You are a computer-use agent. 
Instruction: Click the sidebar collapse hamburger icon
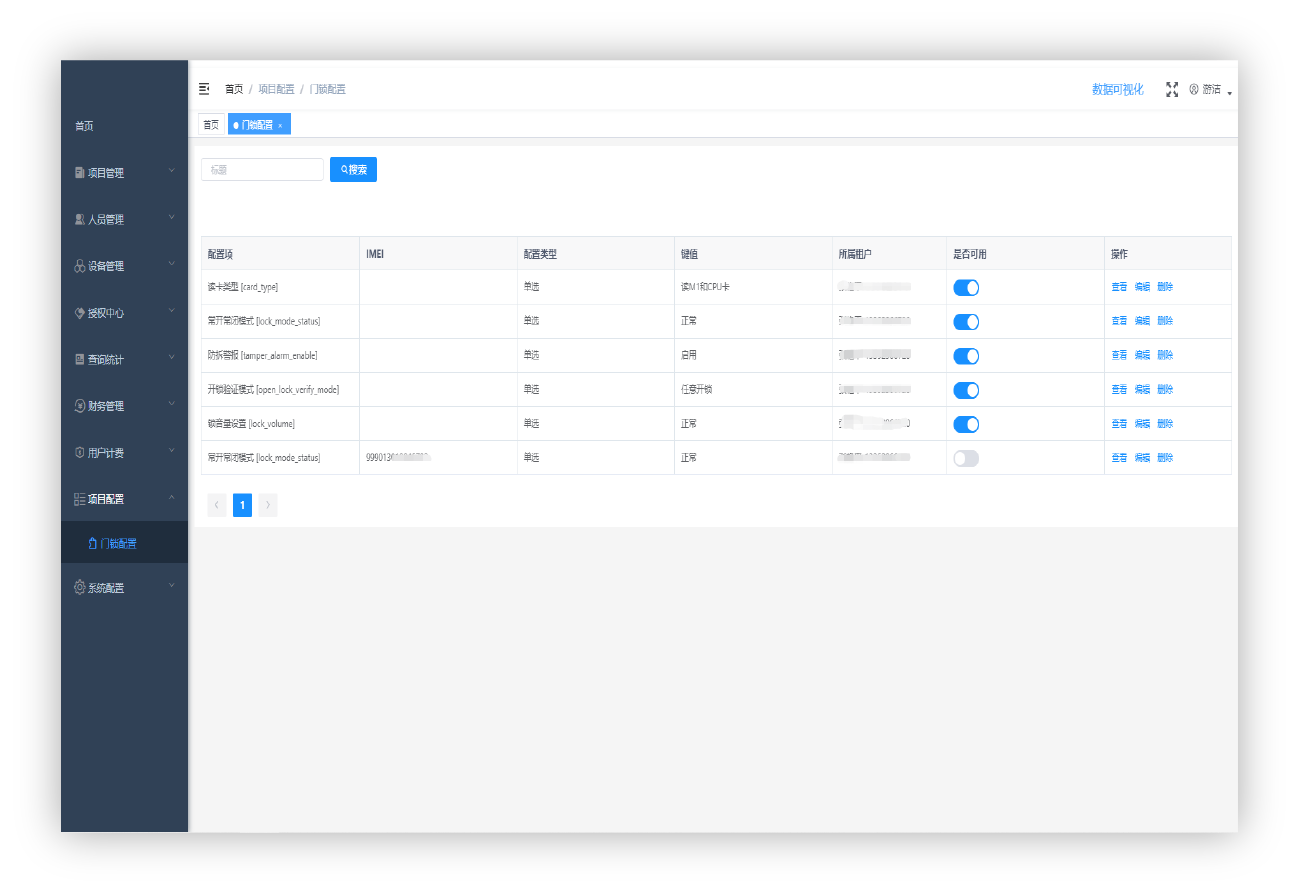pyautogui.click(x=205, y=89)
